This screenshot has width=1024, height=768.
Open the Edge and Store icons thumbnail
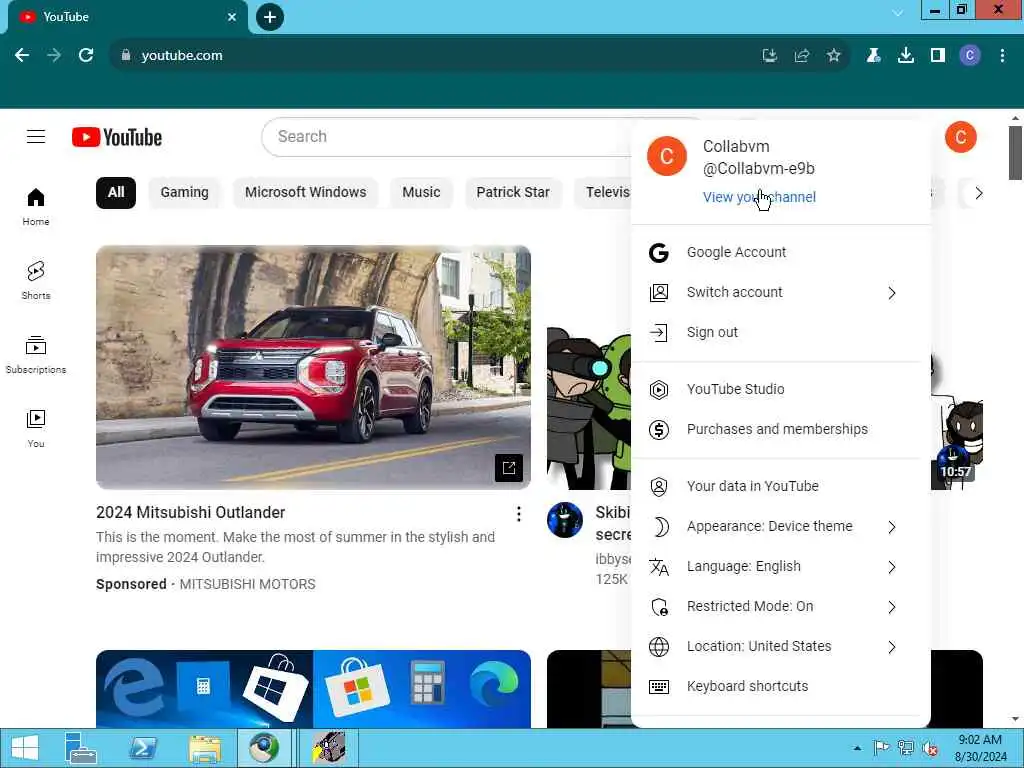pos(313,689)
